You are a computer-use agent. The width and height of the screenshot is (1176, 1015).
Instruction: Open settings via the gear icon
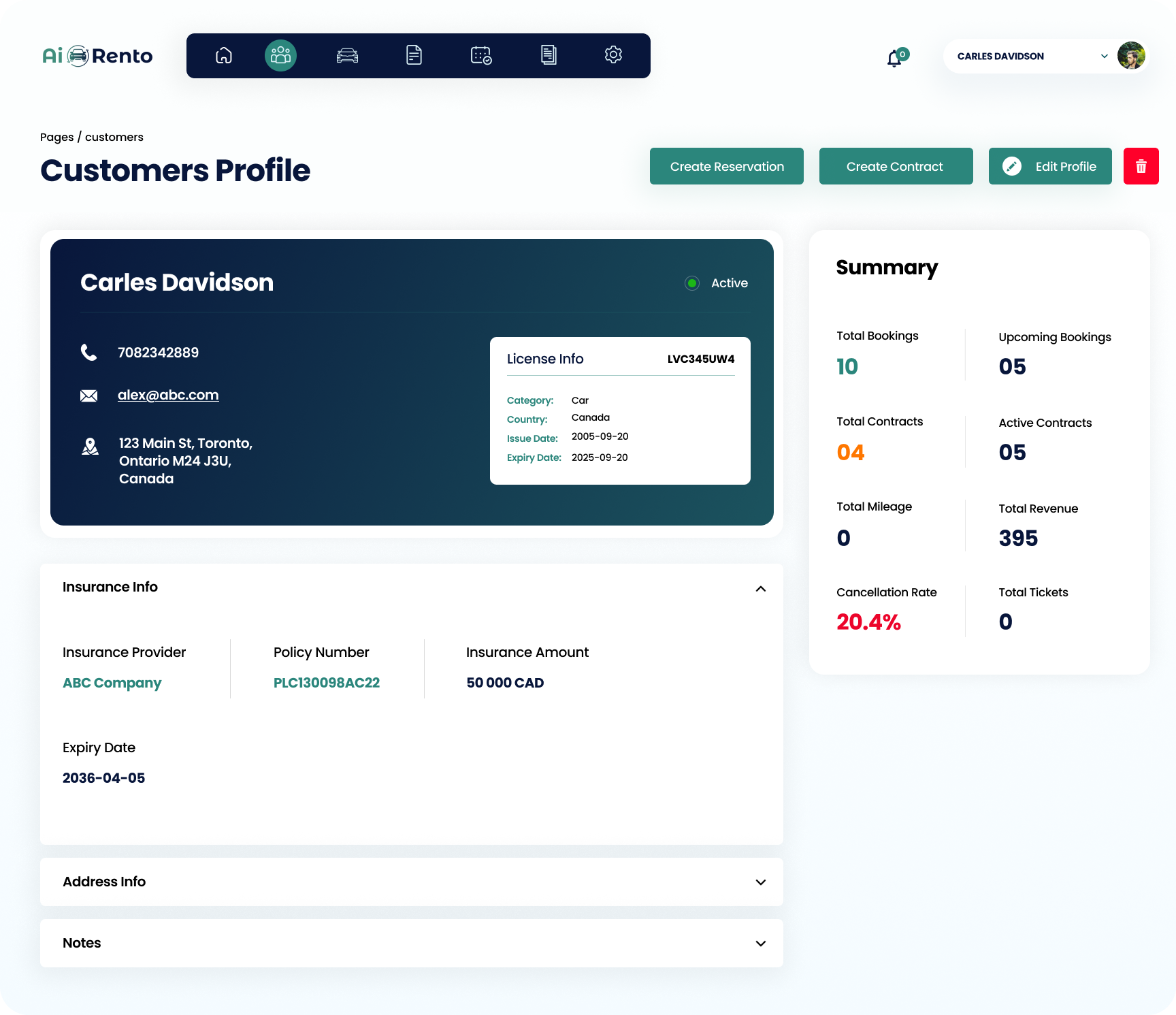613,55
